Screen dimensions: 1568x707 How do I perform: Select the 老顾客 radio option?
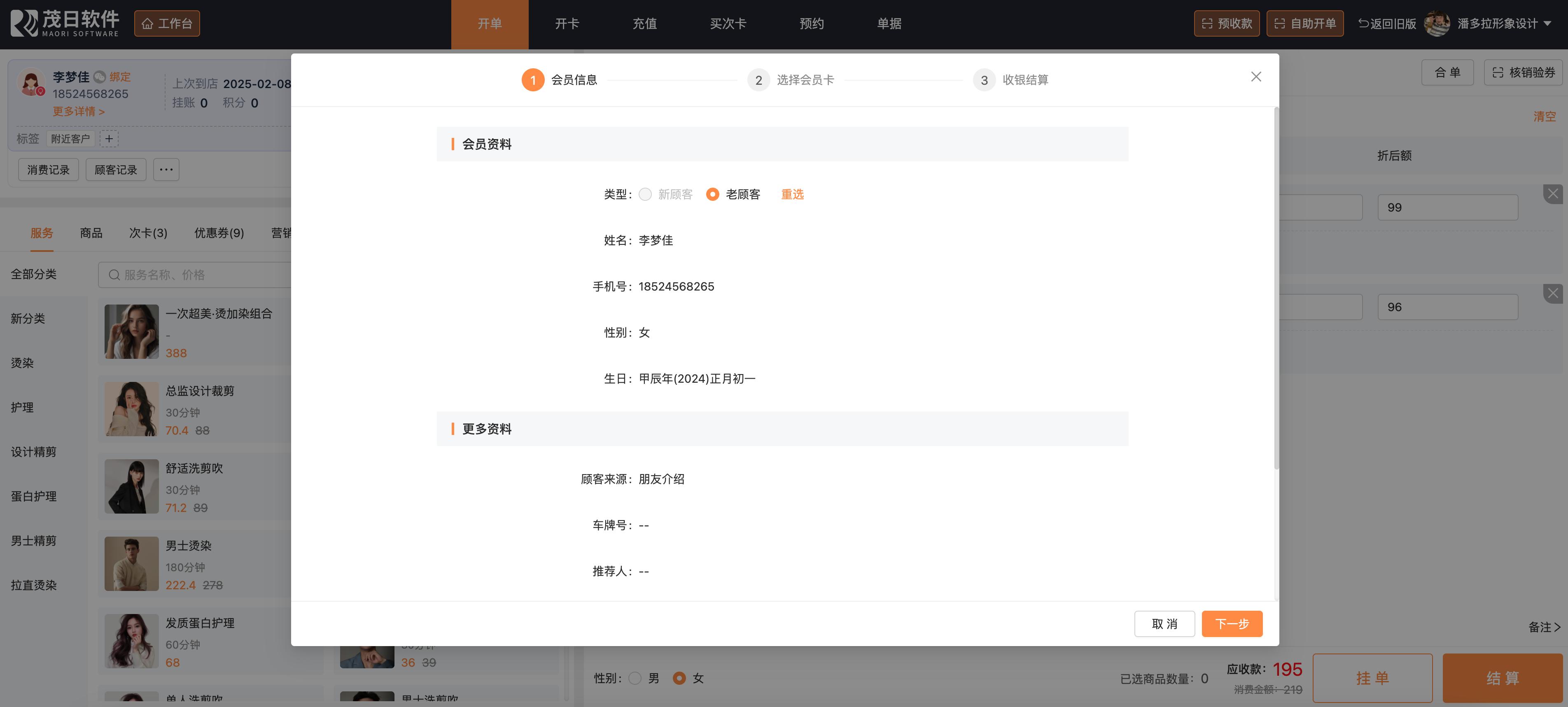[712, 194]
